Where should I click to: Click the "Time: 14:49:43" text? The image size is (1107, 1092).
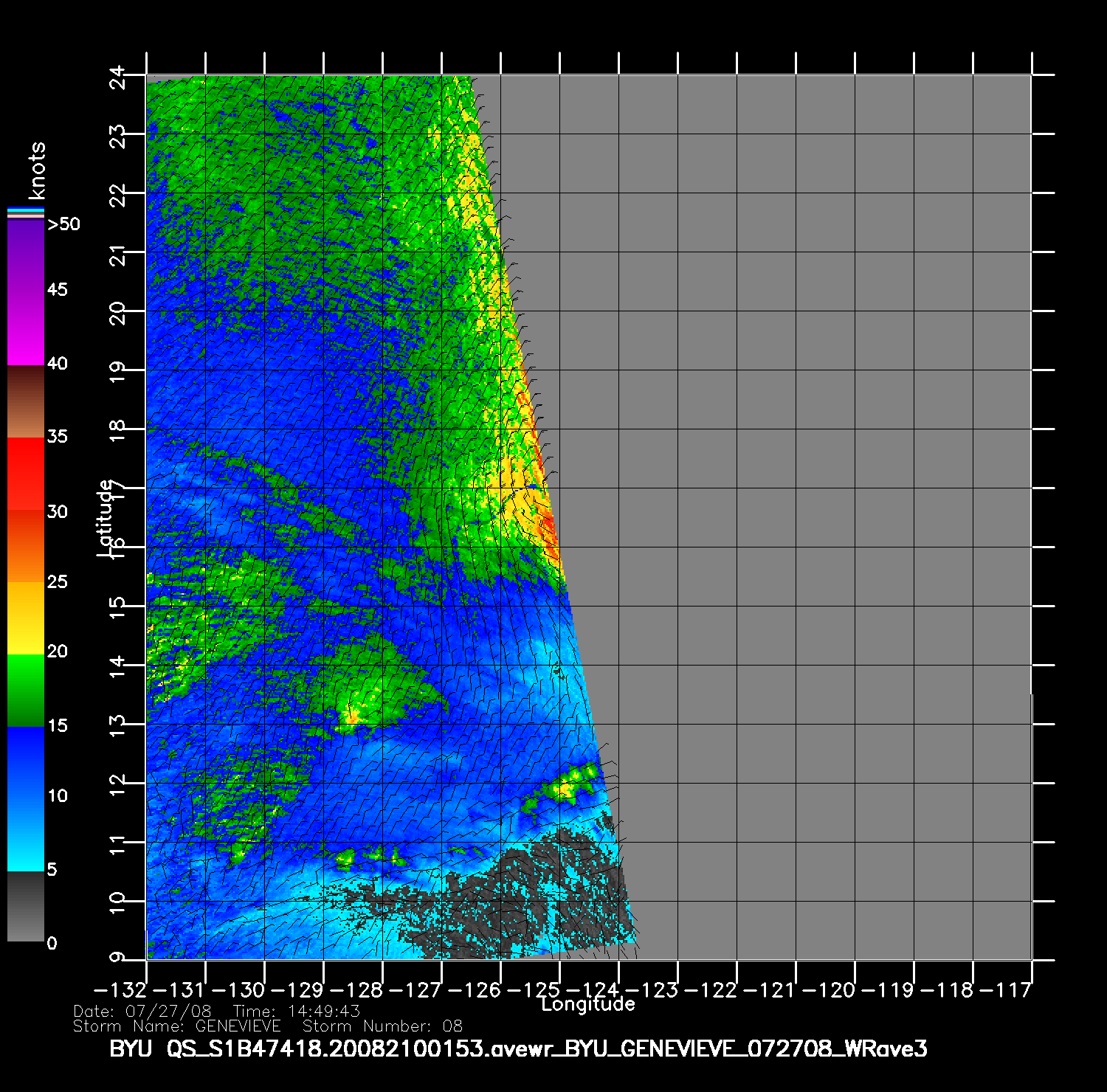pos(296,1012)
